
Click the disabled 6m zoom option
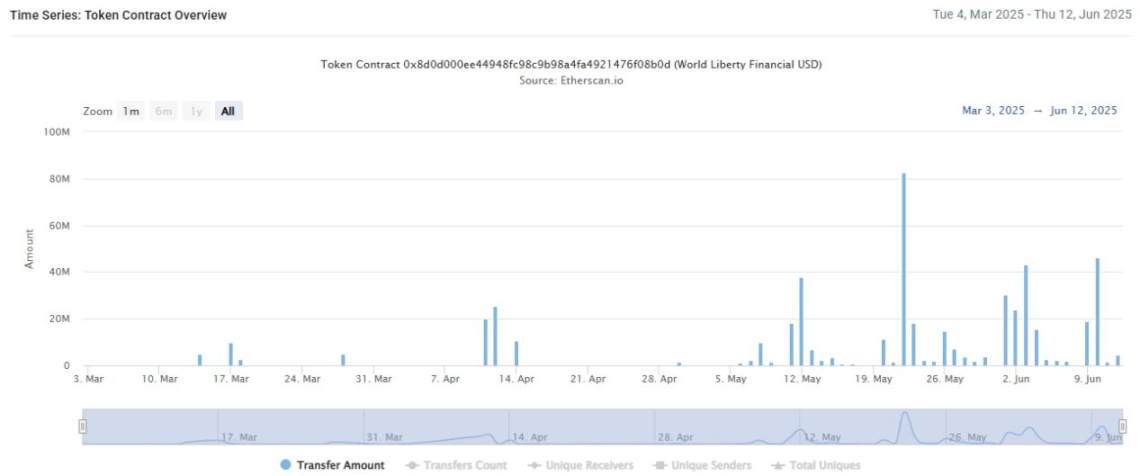[164, 111]
